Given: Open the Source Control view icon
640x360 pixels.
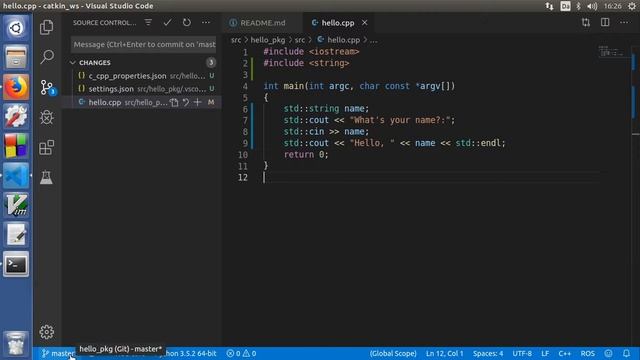Looking at the screenshot, I should 47,87.
